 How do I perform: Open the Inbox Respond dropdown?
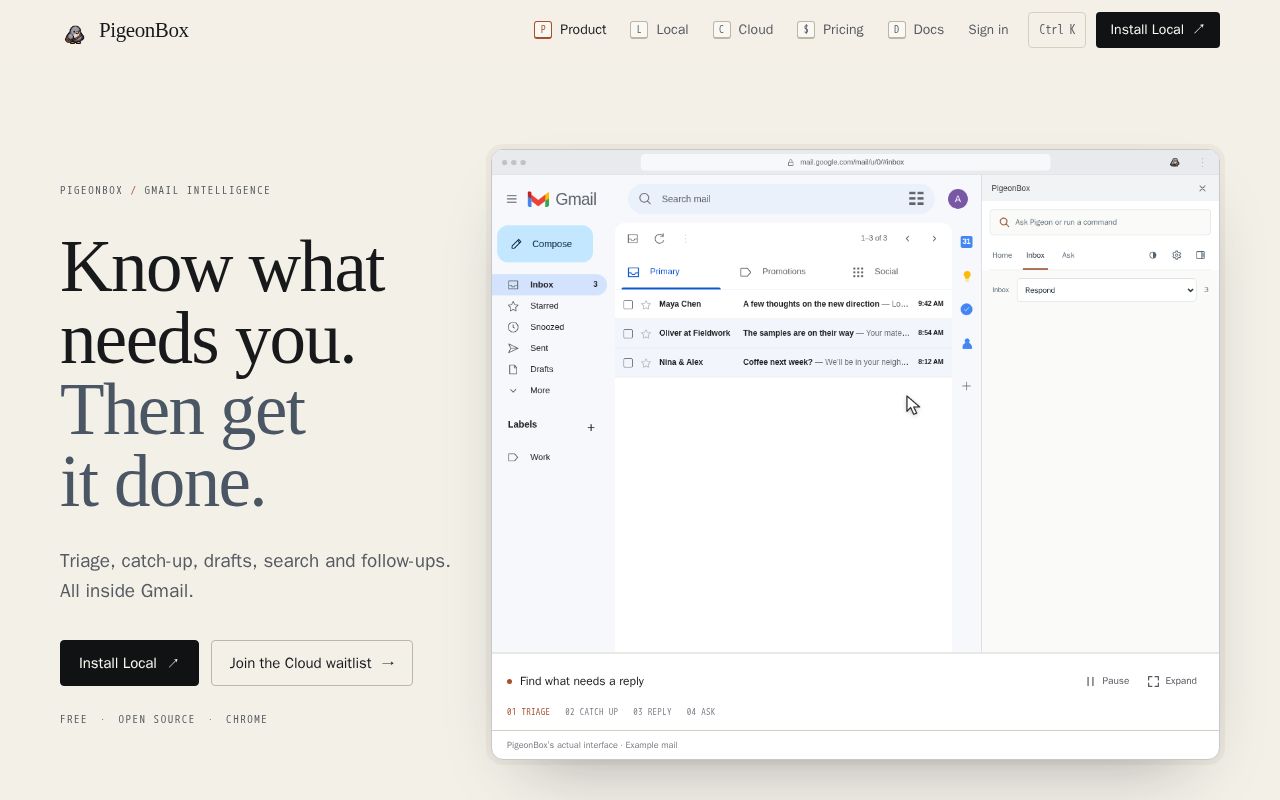pos(1106,290)
